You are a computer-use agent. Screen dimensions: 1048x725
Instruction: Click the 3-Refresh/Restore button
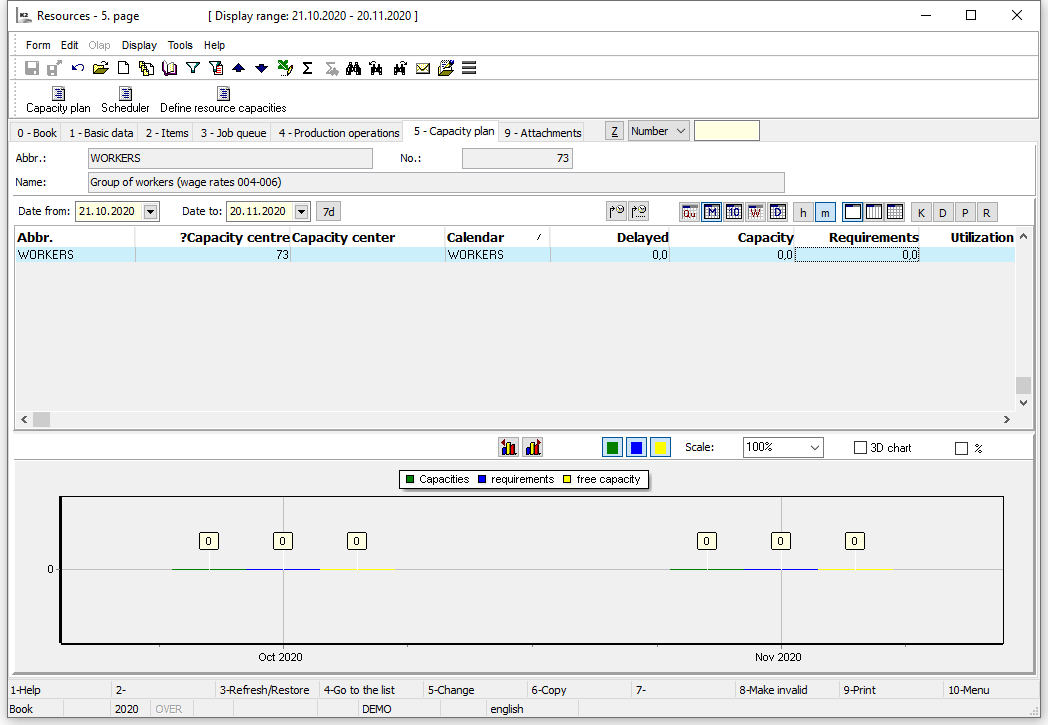[266, 690]
